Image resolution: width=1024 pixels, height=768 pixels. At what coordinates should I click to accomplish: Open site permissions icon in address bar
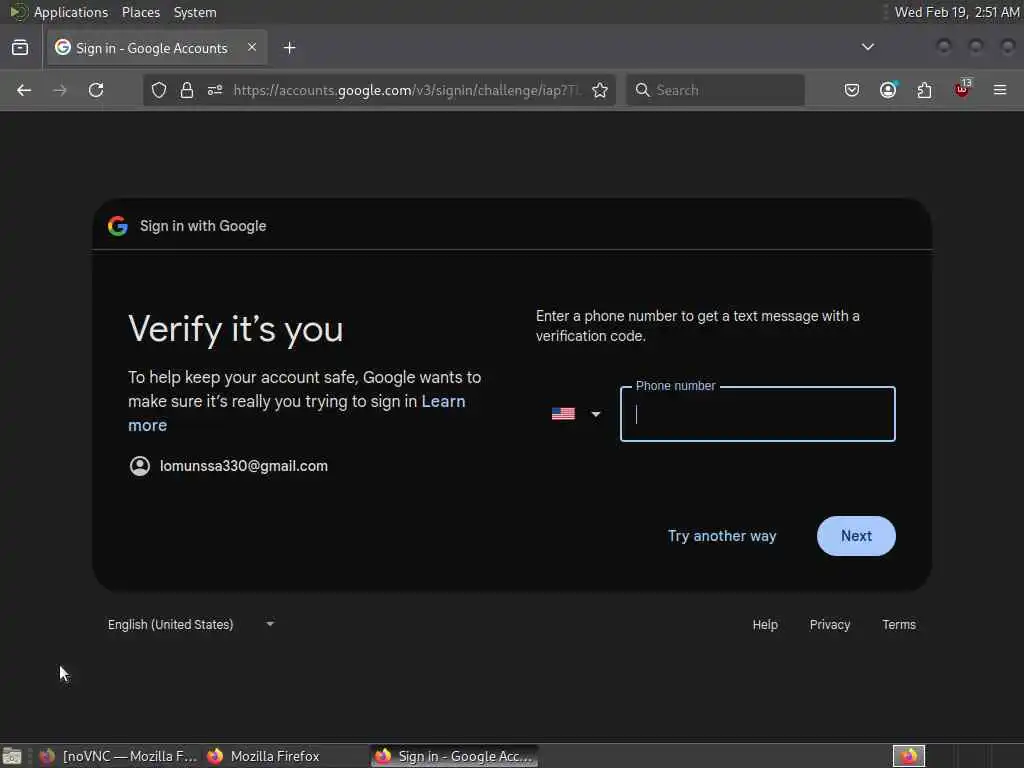click(215, 90)
